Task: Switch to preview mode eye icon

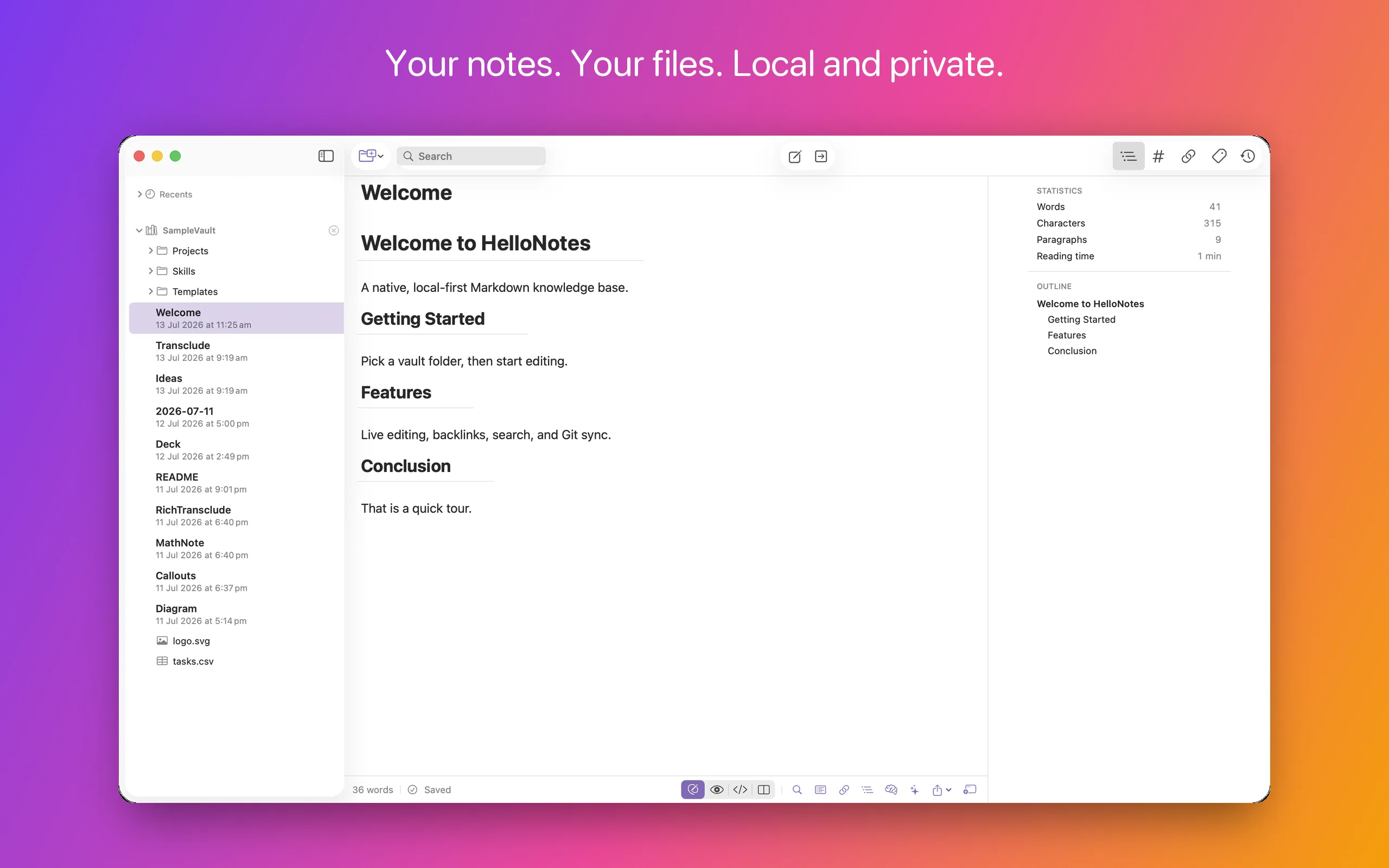Action: pos(716,789)
